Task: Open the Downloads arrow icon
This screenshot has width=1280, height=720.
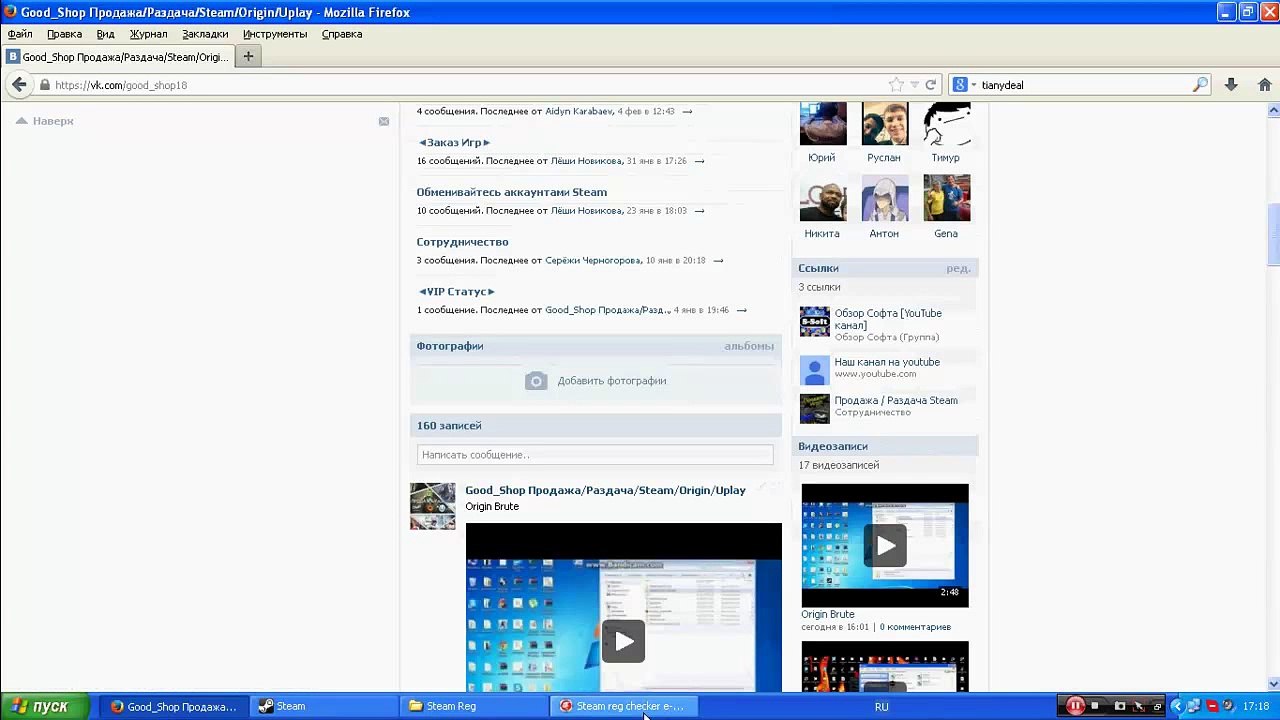Action: (1231, 85)
